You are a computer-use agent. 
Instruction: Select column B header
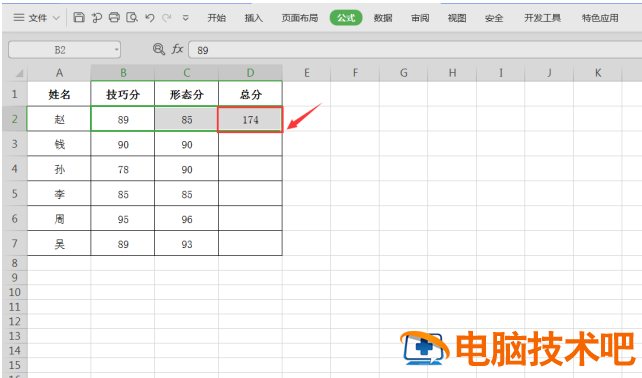click(123, 73)
